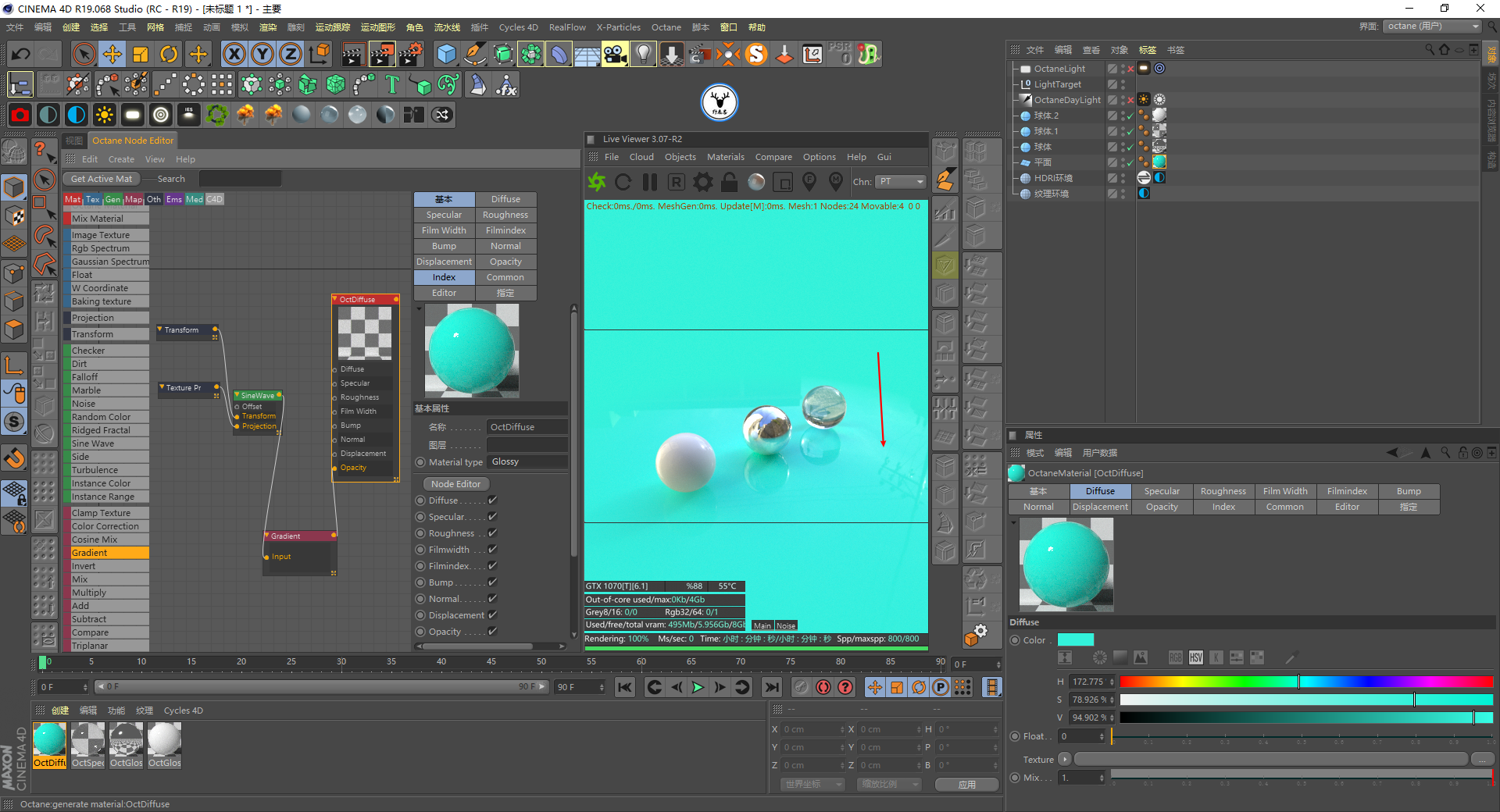
Task: Open the Texture browse ellipsis button
Action: pyautogui.click(x=1482, y=759)
